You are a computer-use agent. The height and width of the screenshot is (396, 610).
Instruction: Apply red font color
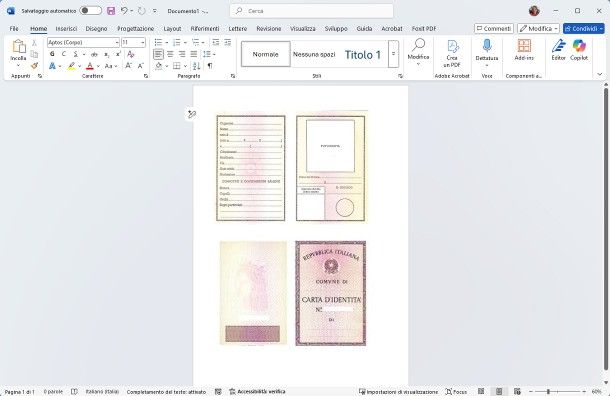tap(90, 66)
